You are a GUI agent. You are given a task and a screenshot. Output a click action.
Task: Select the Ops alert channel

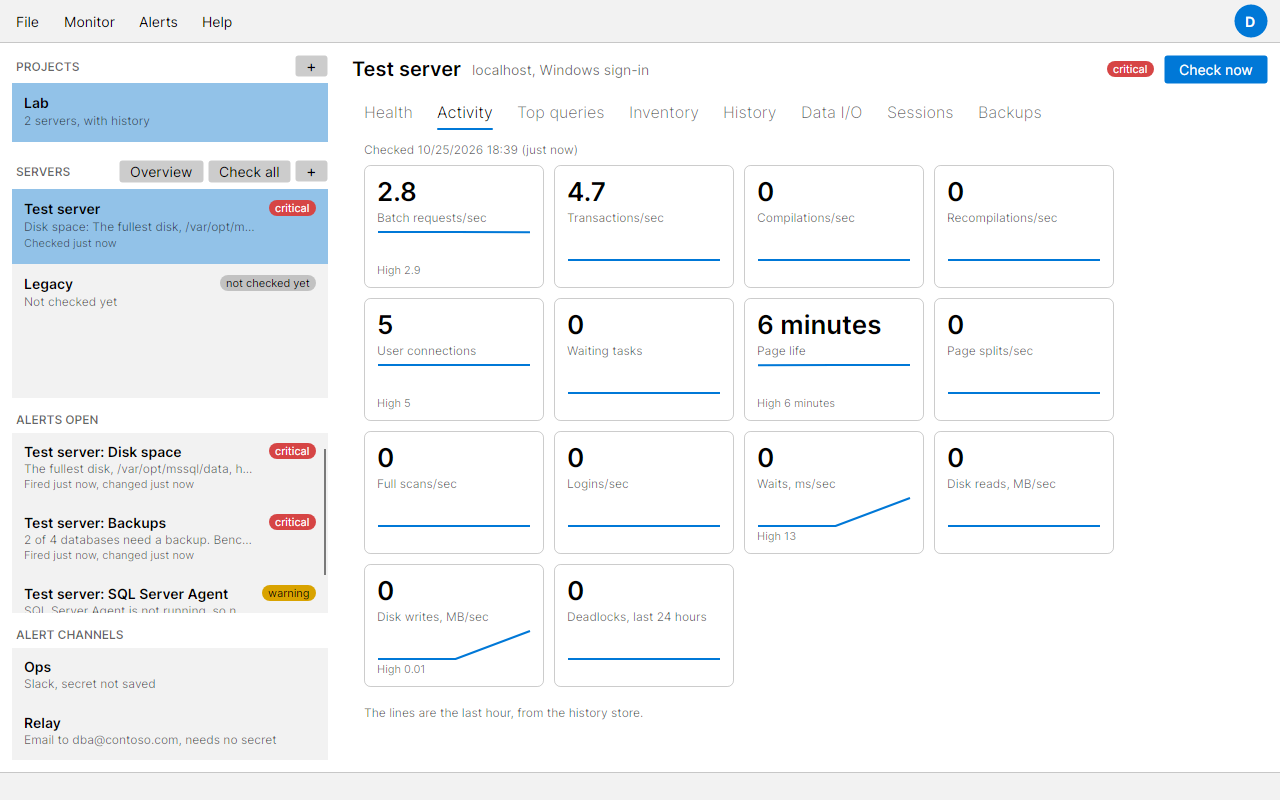click(x=170, y=675)
